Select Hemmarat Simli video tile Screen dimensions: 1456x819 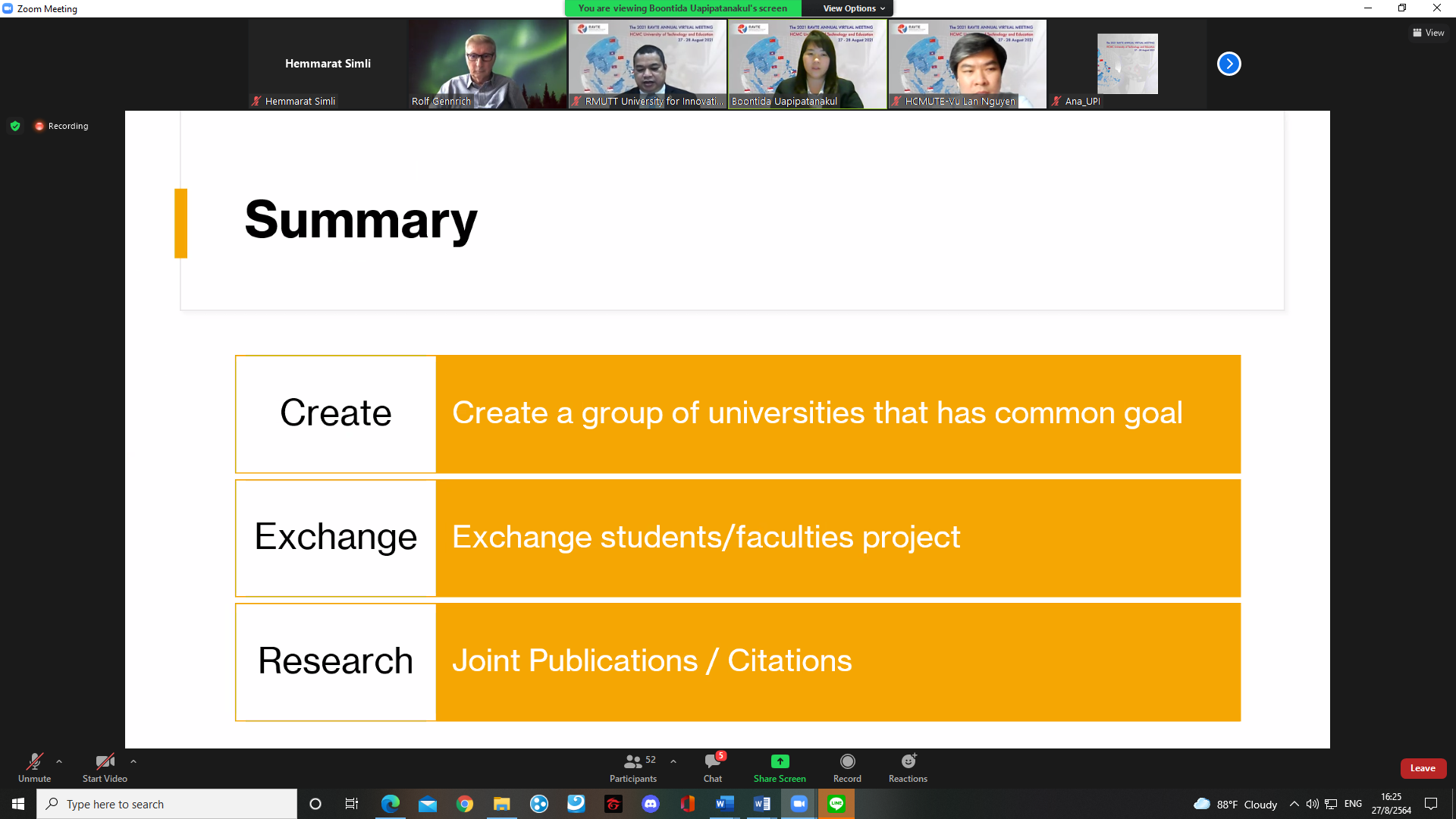[x=328, y=64]
